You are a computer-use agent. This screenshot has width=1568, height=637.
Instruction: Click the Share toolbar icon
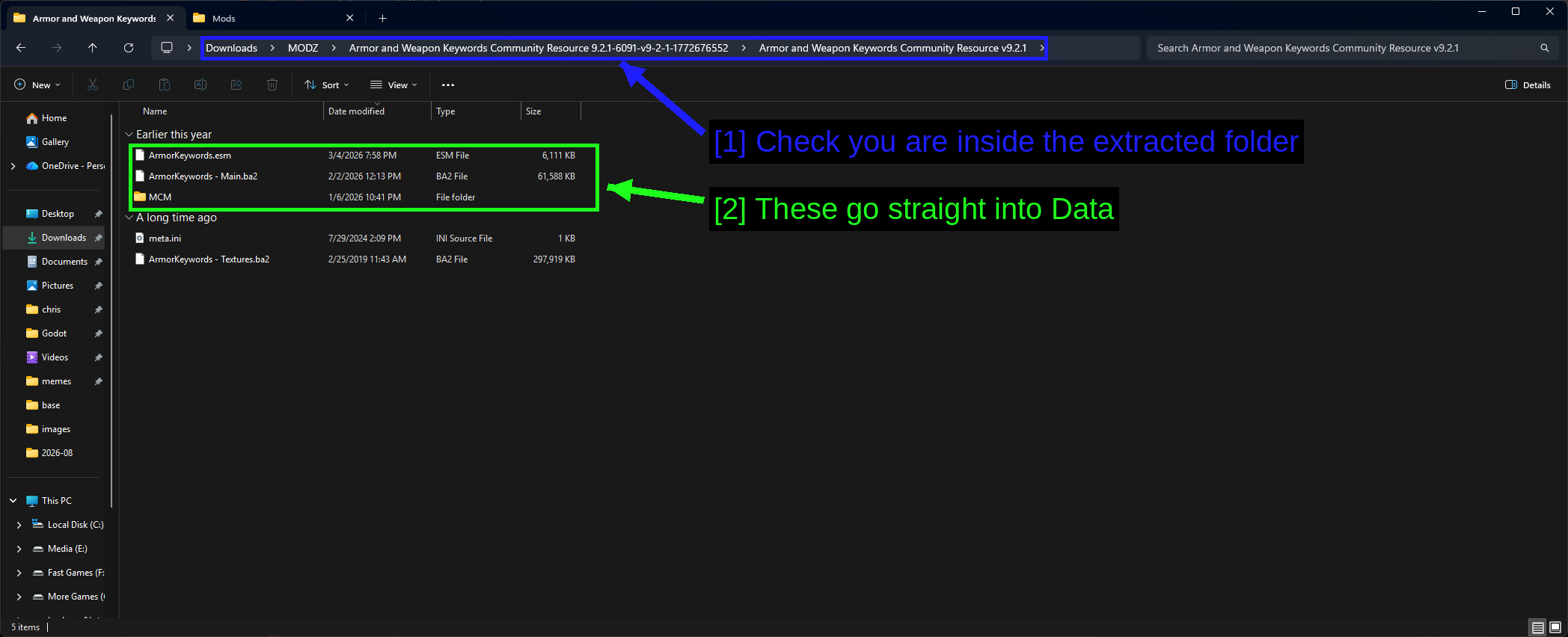click(x=236, y=85)
